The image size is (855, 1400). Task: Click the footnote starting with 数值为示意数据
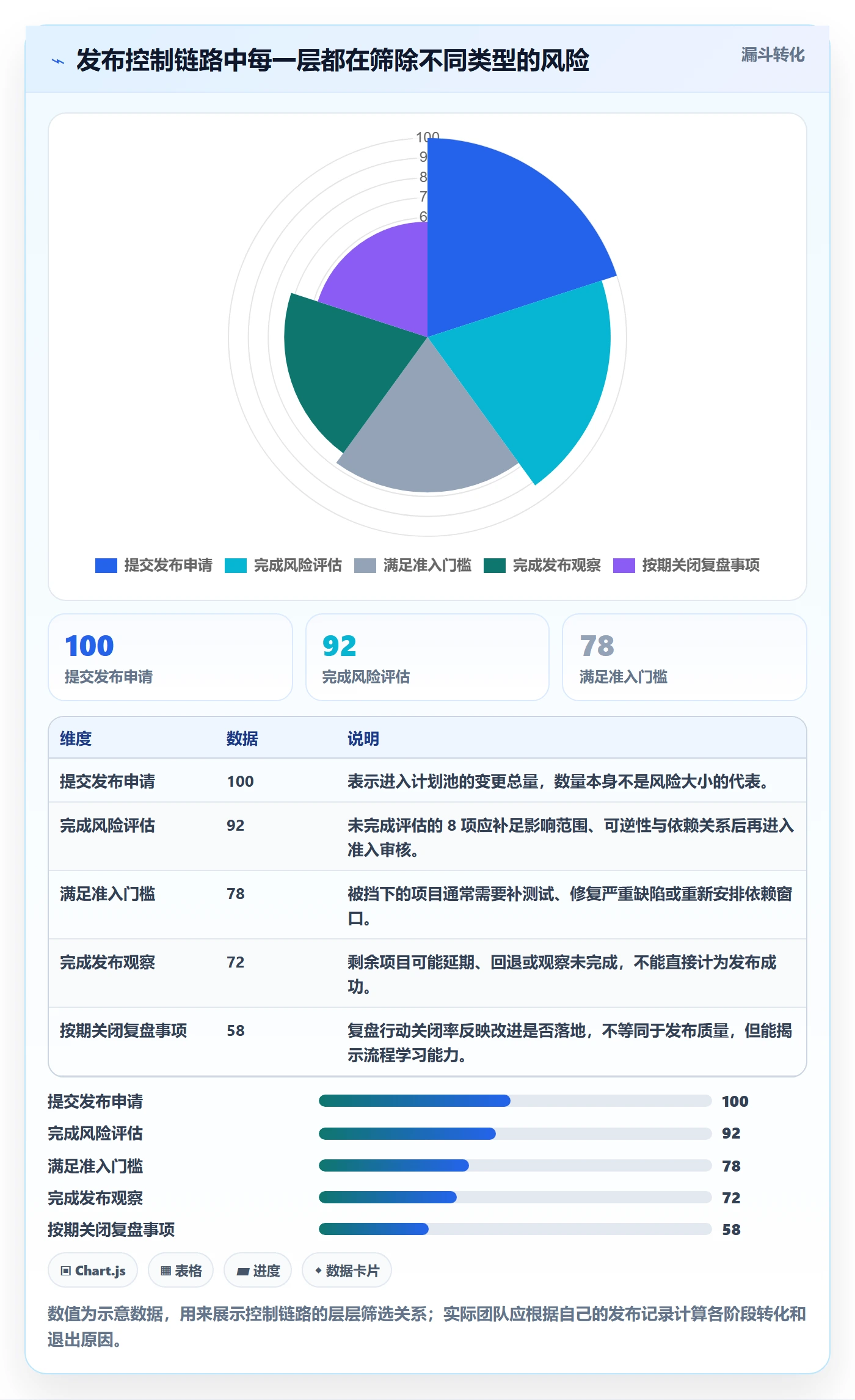click(x=427, y=1327)
